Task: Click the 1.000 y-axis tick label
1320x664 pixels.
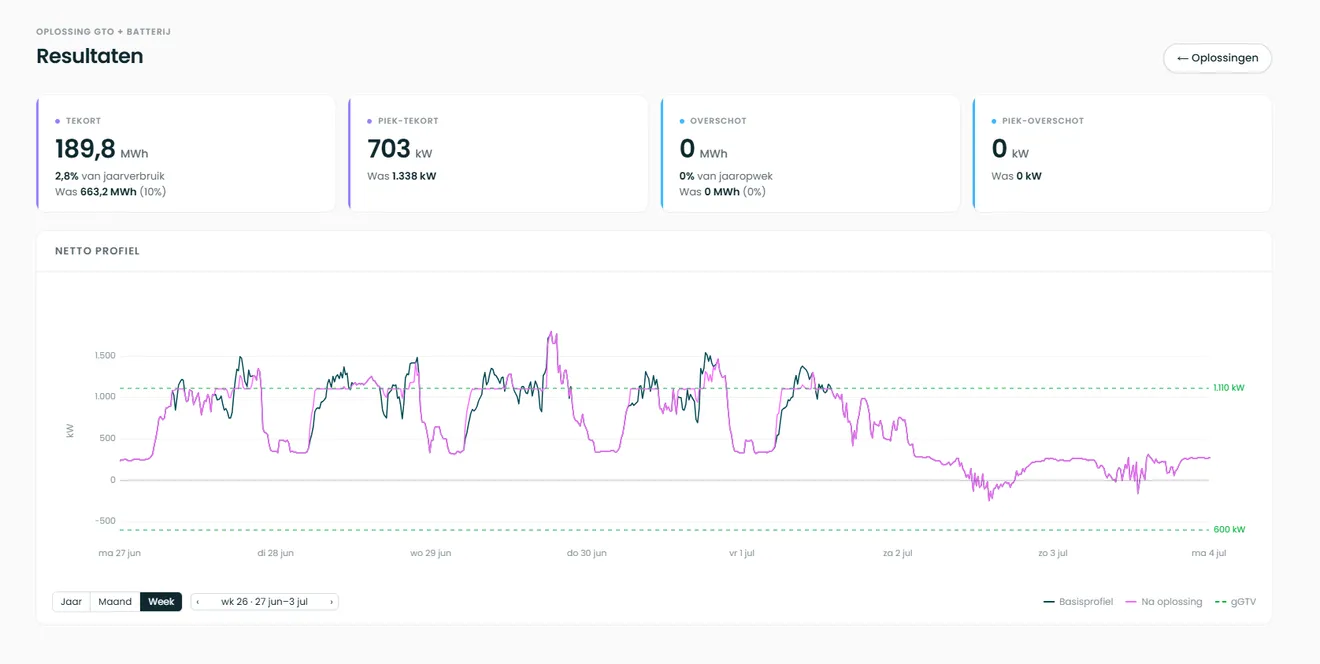Action: pyautogui.click(x=104, y=397)
